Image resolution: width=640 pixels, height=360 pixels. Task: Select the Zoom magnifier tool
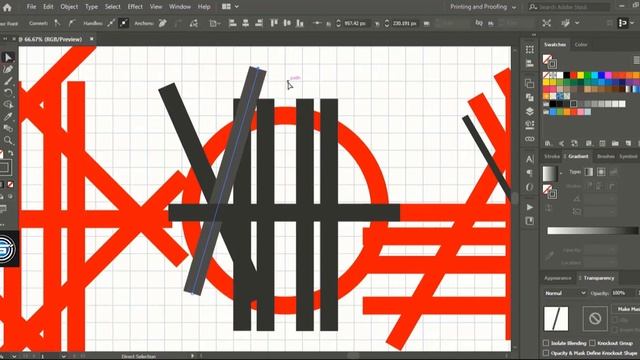pos(8,141)
